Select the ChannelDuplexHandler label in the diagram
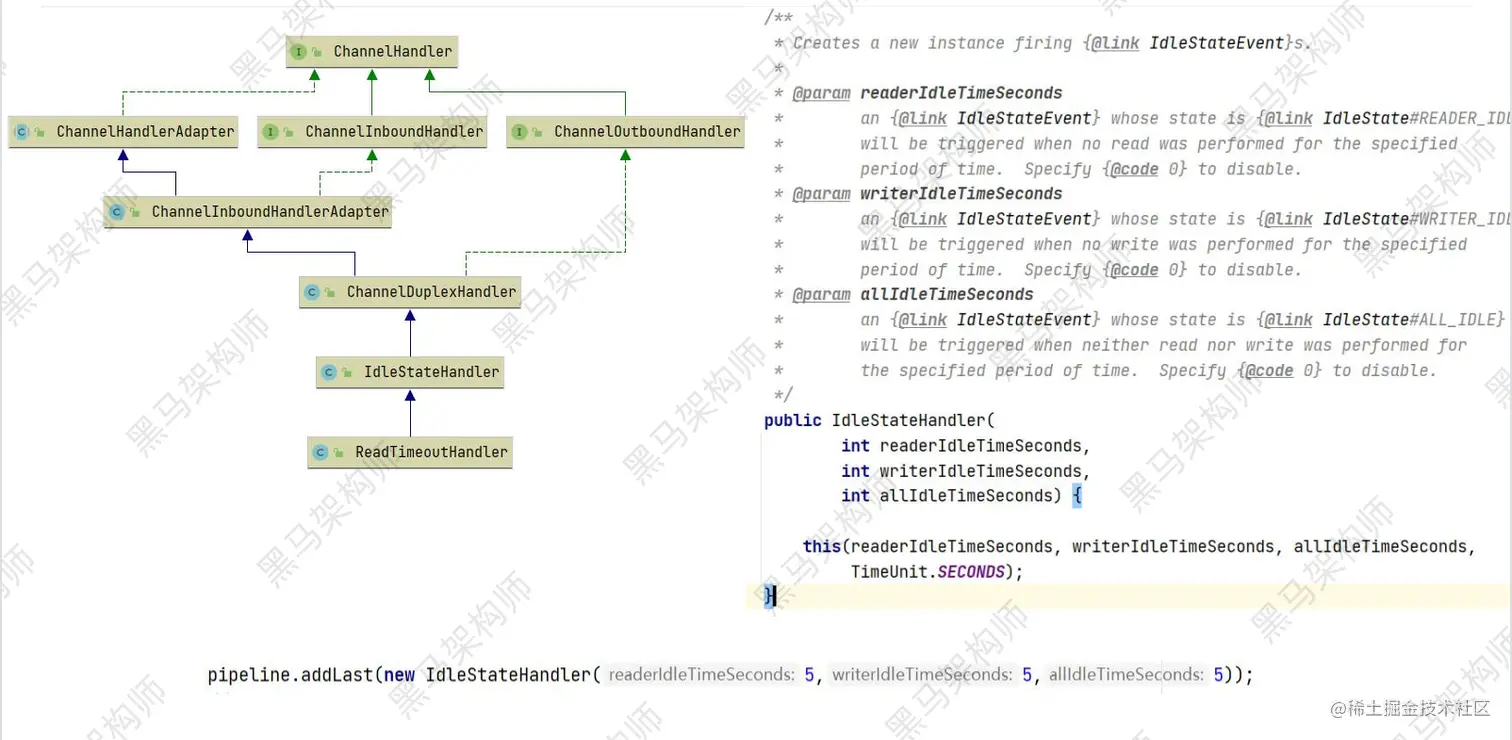 pyautogui.click(x=431, y=292)
